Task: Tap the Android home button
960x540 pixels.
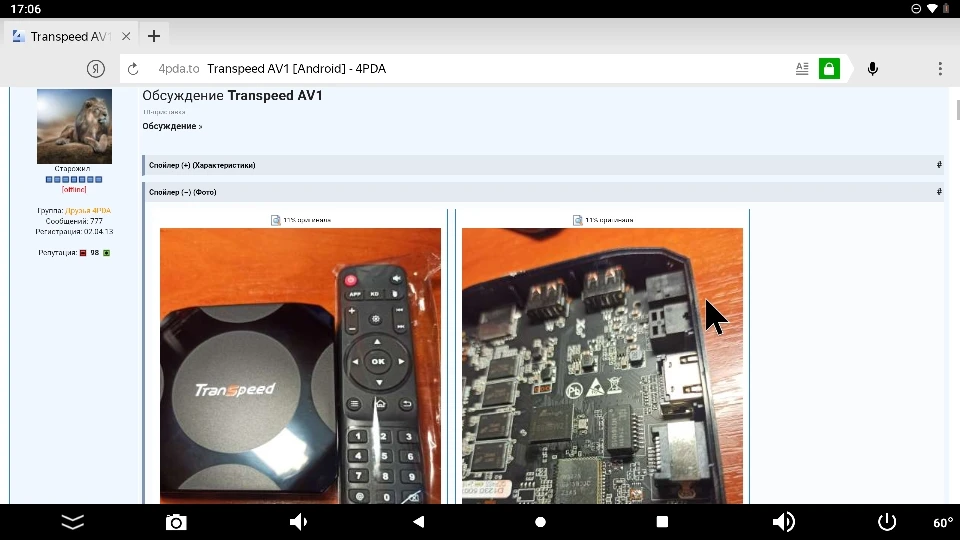Action: [x=540, y=522]
